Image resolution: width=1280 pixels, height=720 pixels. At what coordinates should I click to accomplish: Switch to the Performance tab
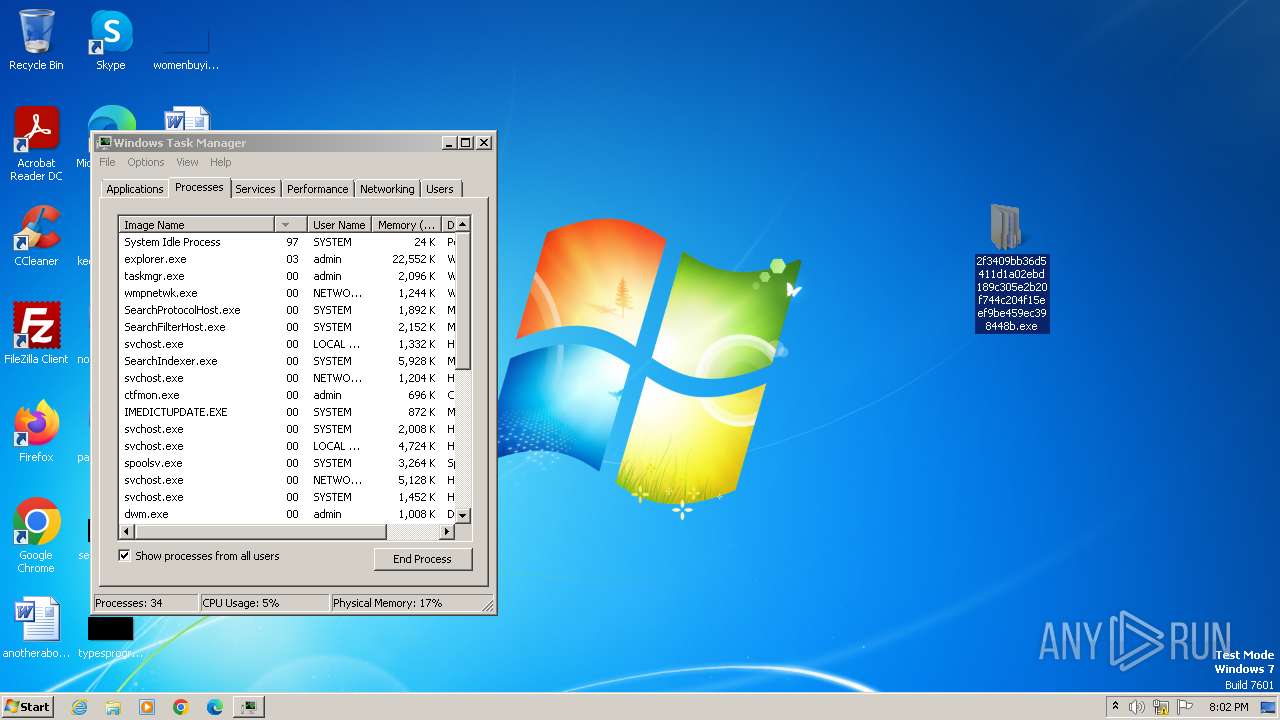click(x=317, y=189)
